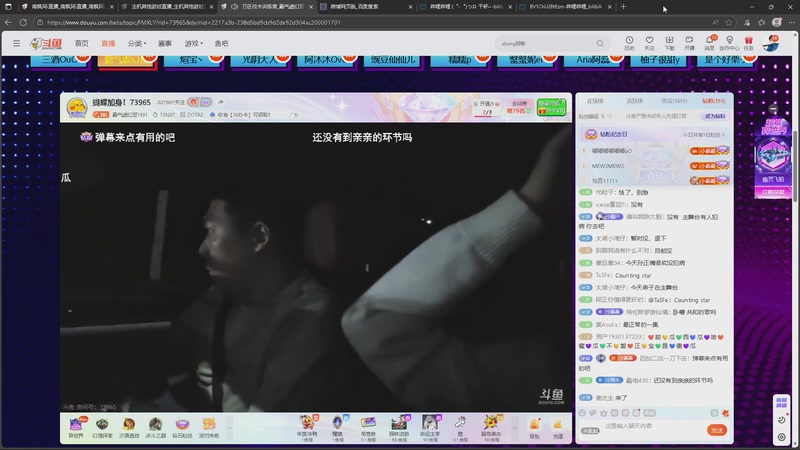Click the orange 发送 send button
This screenshot has width=800, height=450.
click(x=717, y=430)
